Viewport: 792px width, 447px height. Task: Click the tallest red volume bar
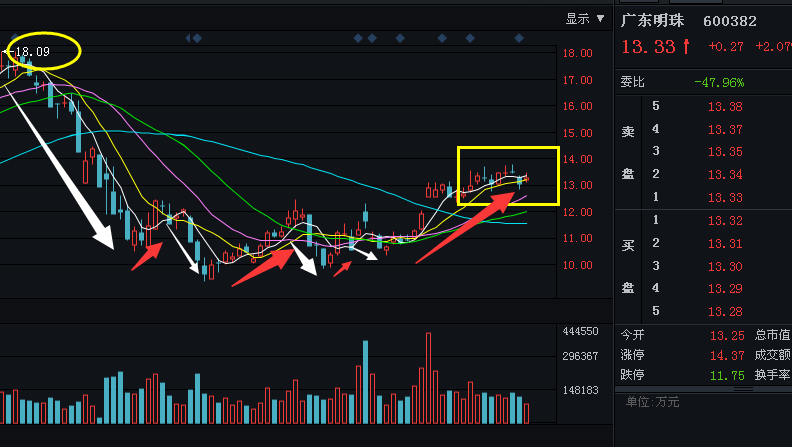point(428,378)
